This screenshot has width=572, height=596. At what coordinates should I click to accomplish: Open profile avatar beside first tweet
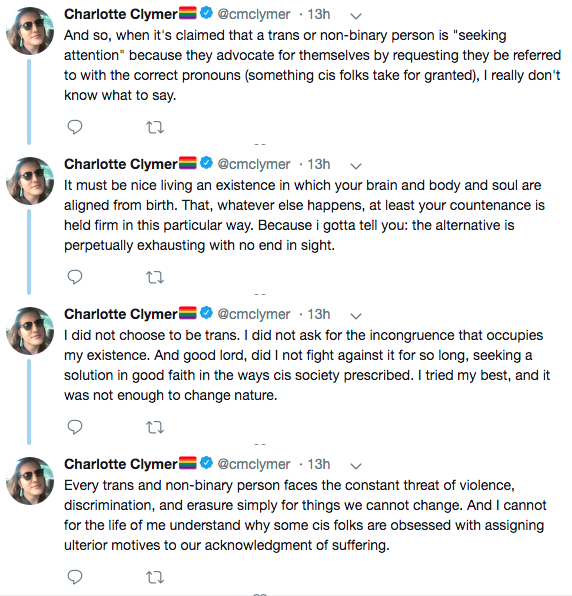click(30, 31)
